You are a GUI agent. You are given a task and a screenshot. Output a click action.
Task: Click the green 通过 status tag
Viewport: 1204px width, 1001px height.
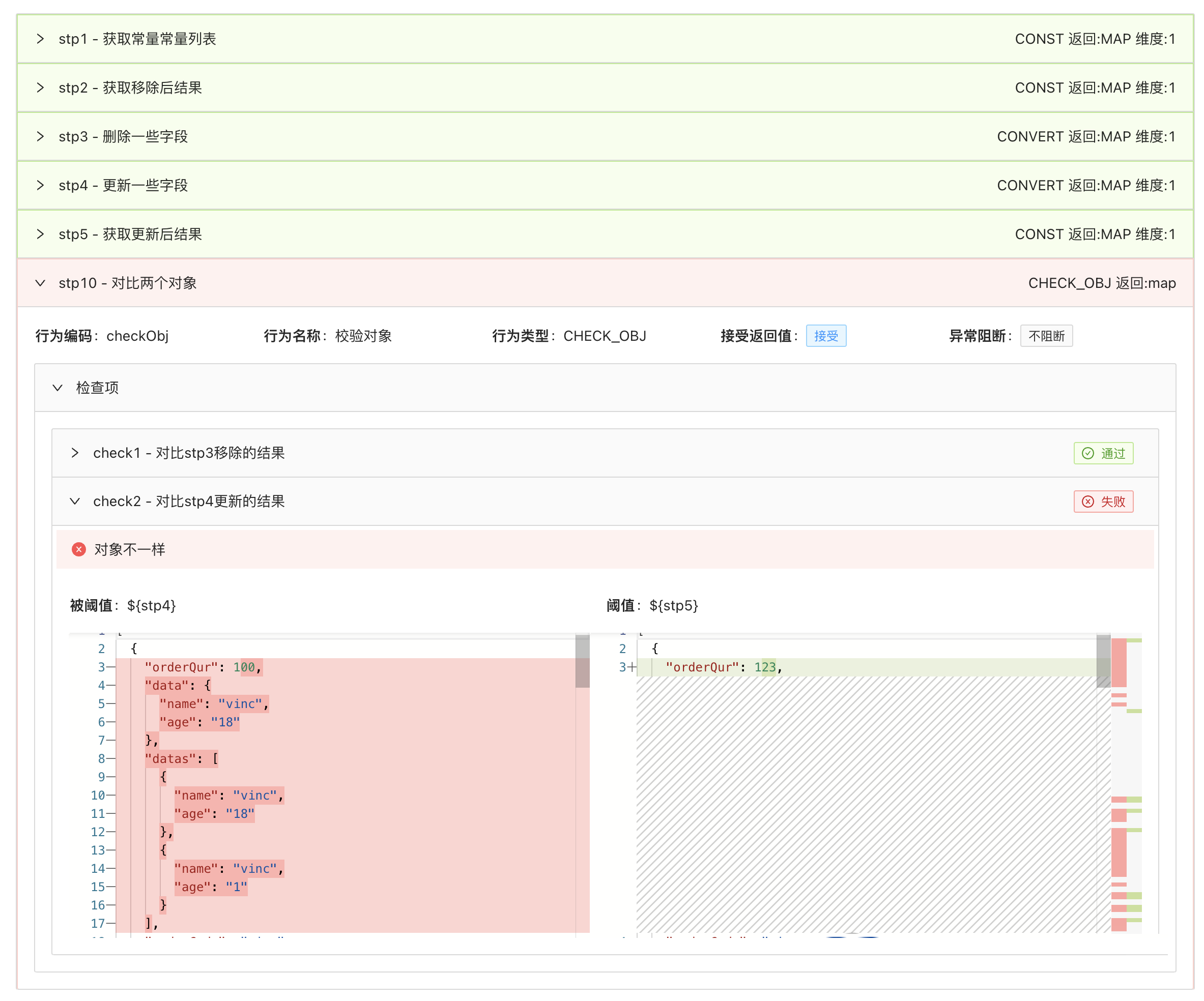(x=1103, y=453)
